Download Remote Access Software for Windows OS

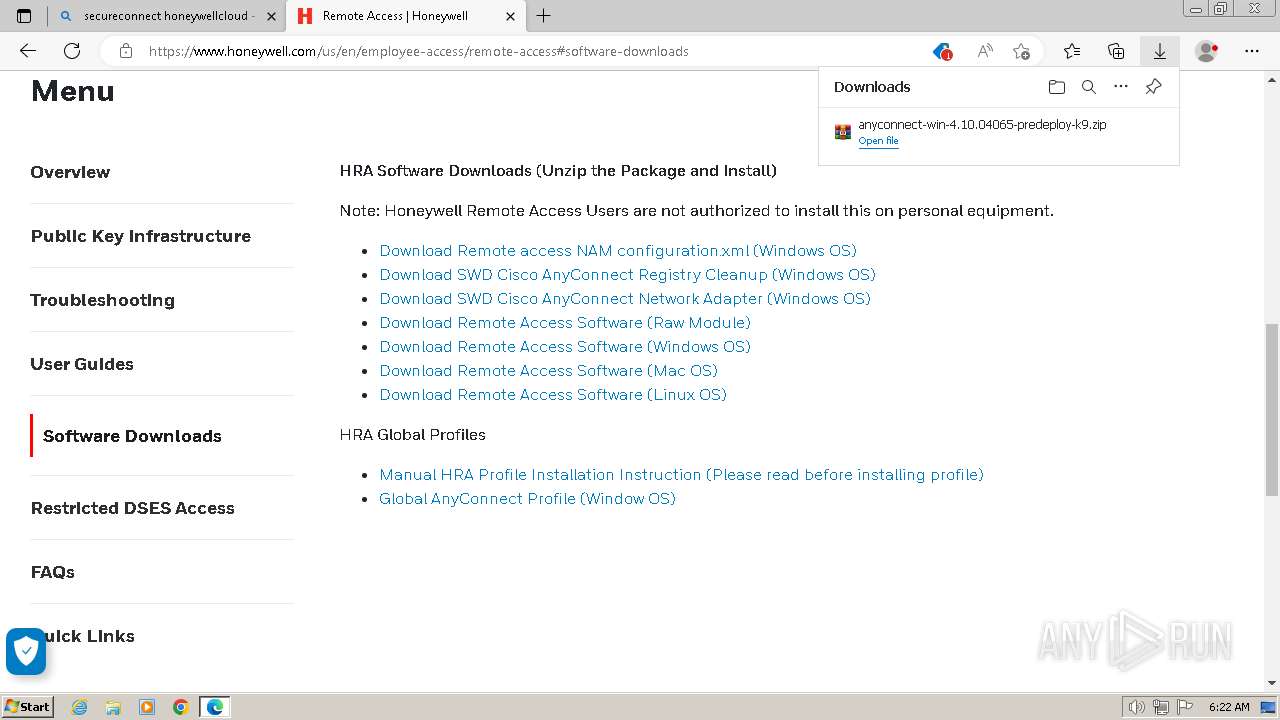point(565,347)
